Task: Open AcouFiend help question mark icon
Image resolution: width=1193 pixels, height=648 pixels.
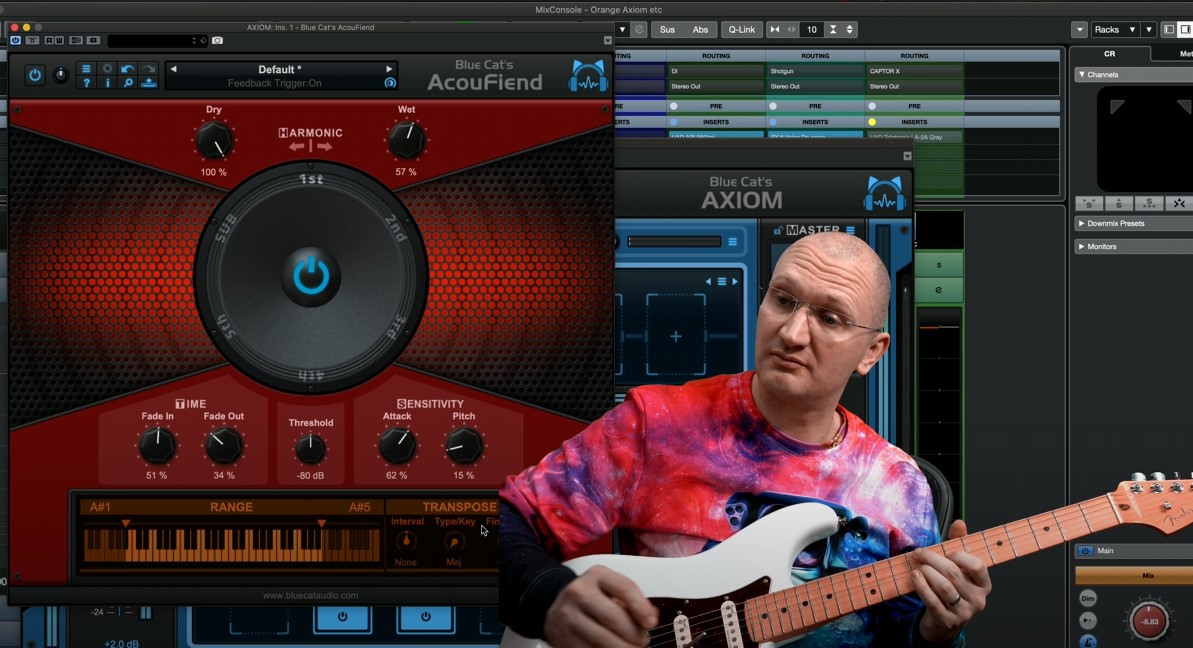Action: tap(86, 83)
